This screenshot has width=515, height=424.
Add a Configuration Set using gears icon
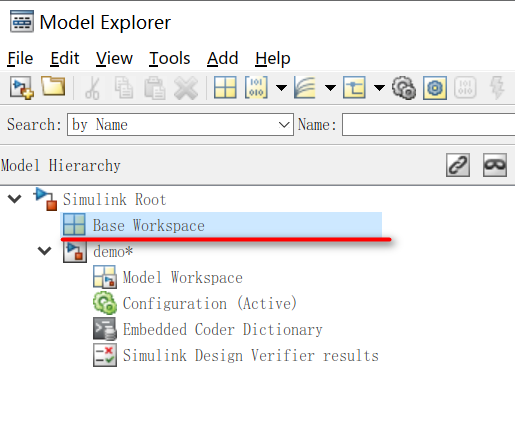(x=404, y=88)
